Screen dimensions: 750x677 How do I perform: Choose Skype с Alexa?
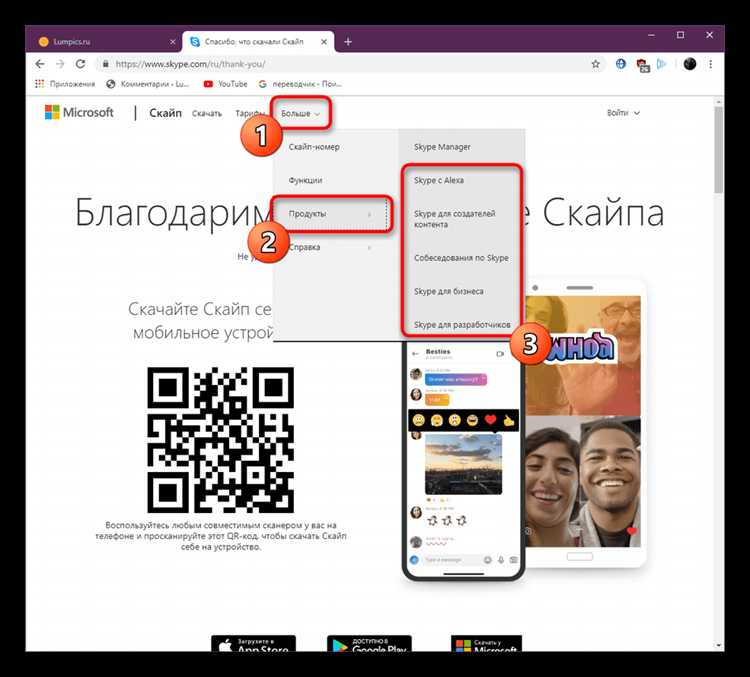pyautogui.click(x=439, y=180)
